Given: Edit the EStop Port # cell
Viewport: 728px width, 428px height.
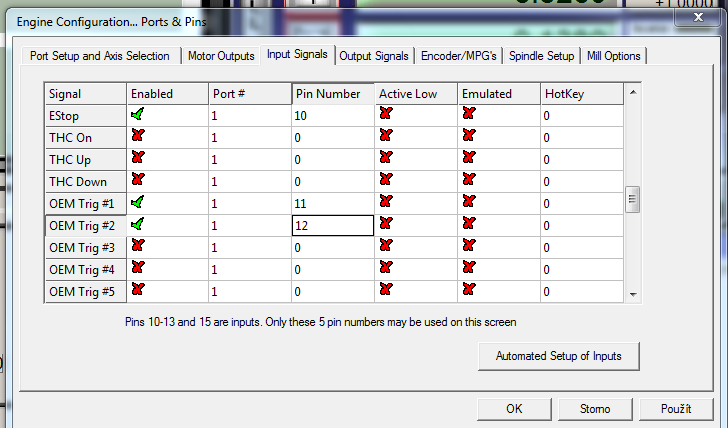Looking at the screenshot, I should (x=250, y=116).
